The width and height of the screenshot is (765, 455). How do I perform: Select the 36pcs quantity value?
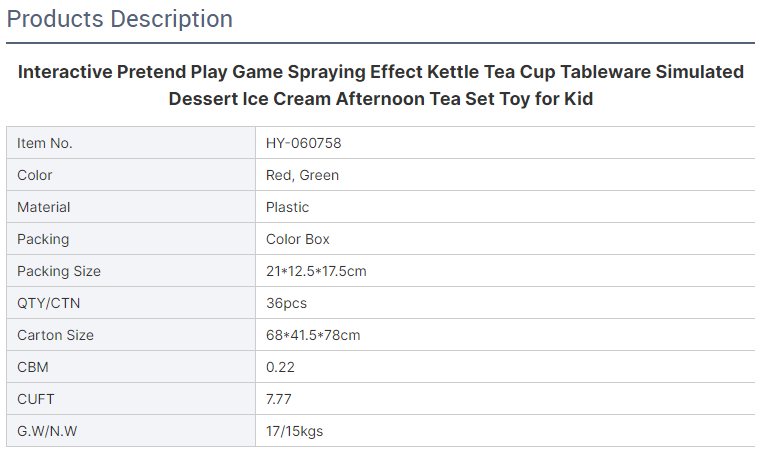tap(286, 304)
